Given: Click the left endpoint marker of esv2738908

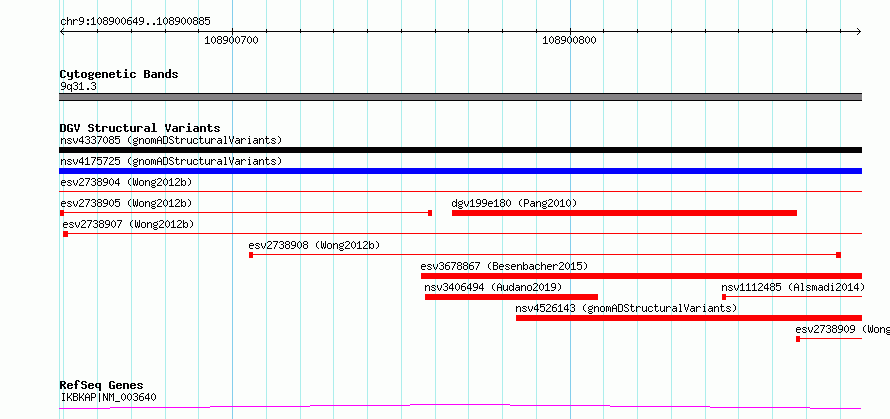Looking at the screenshot, I should pos(251,255).
